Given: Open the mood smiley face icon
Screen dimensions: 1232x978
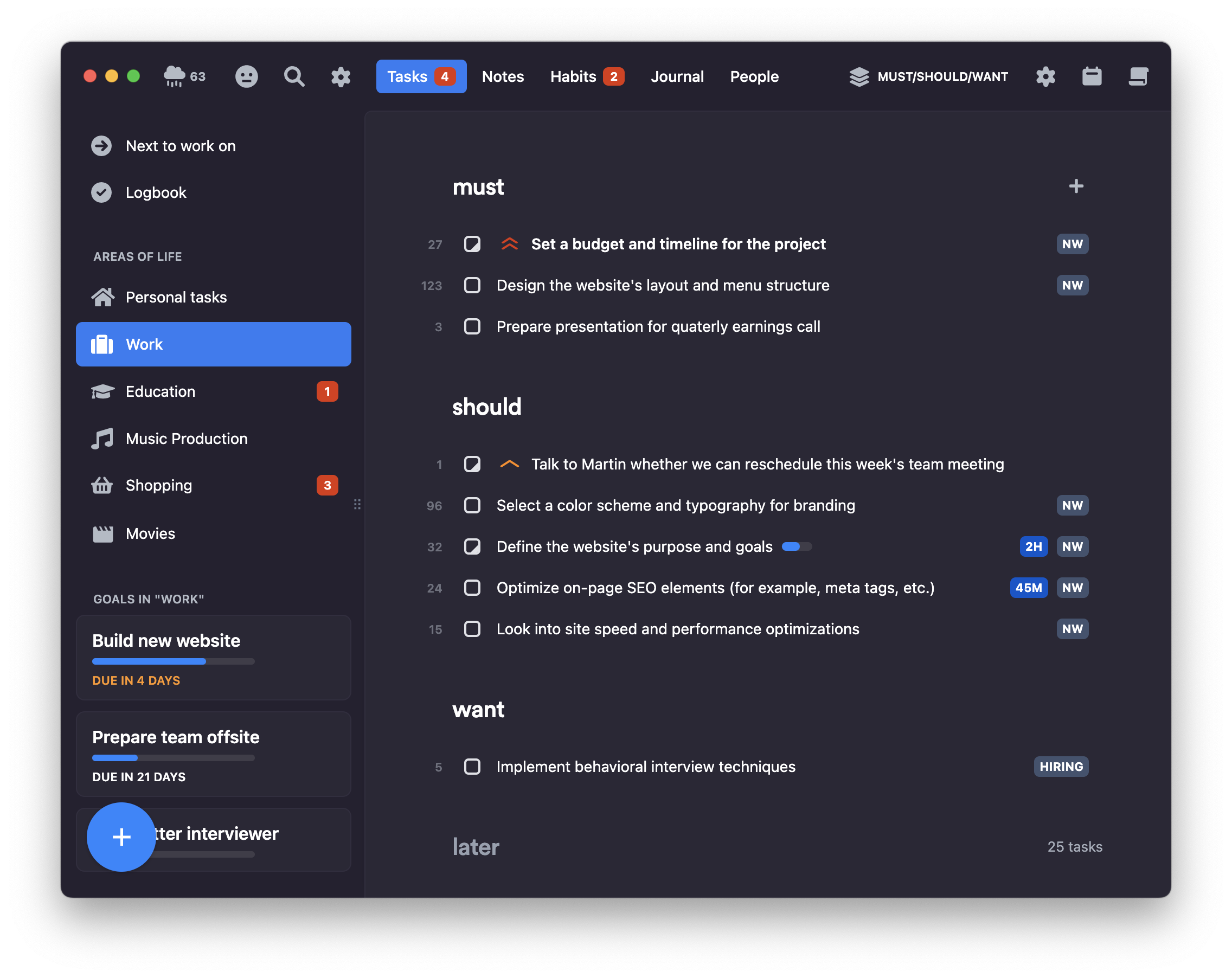Looking at the screenshot, I should pos(246,76).
